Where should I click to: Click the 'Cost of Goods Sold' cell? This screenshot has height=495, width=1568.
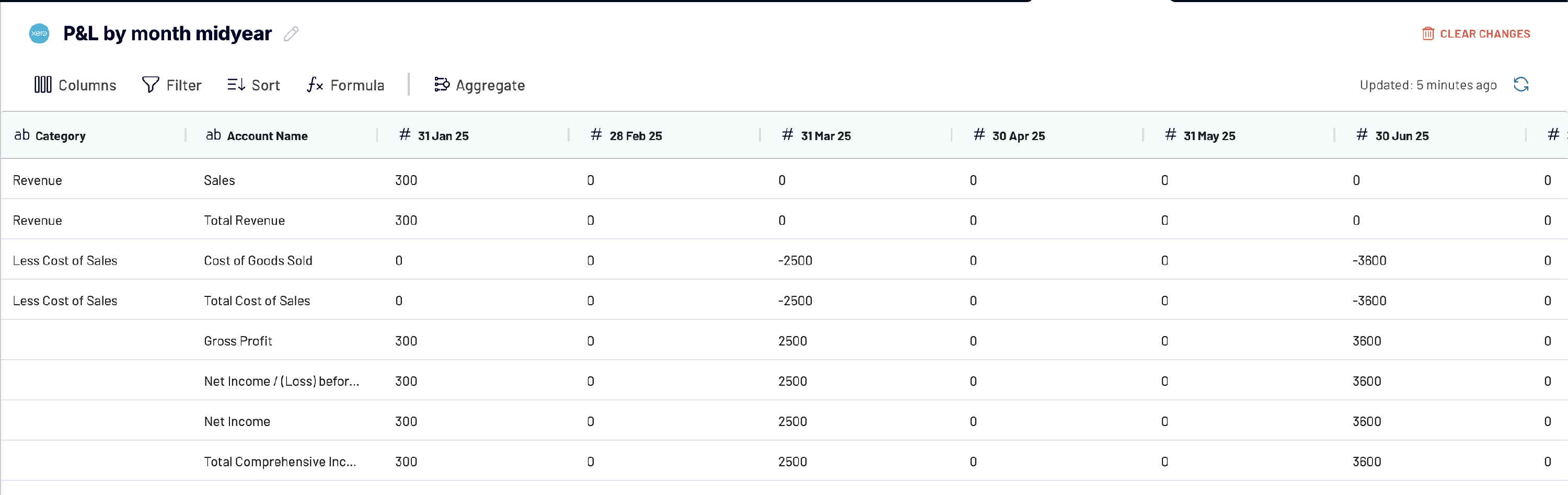pyautogui.click(x=258, y=261)
